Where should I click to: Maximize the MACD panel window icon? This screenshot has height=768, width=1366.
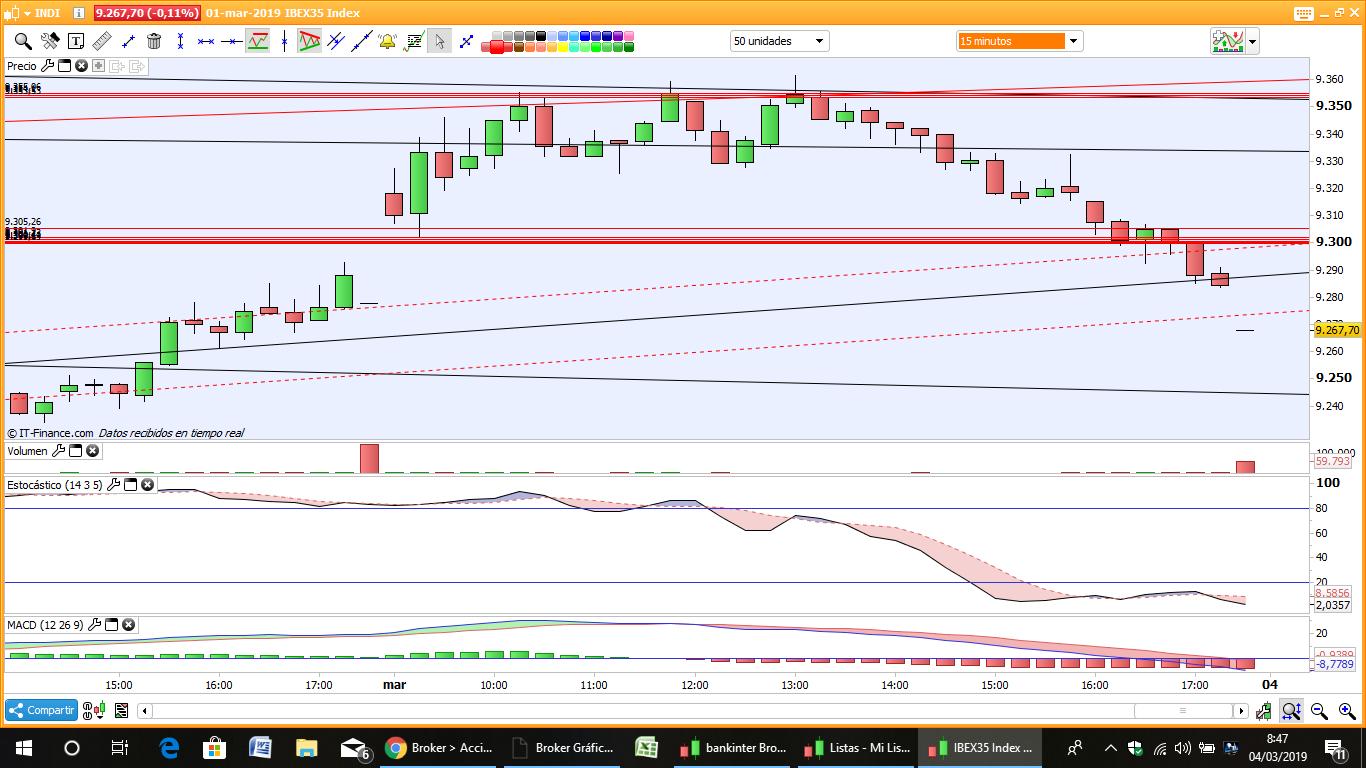click(111, 625)
